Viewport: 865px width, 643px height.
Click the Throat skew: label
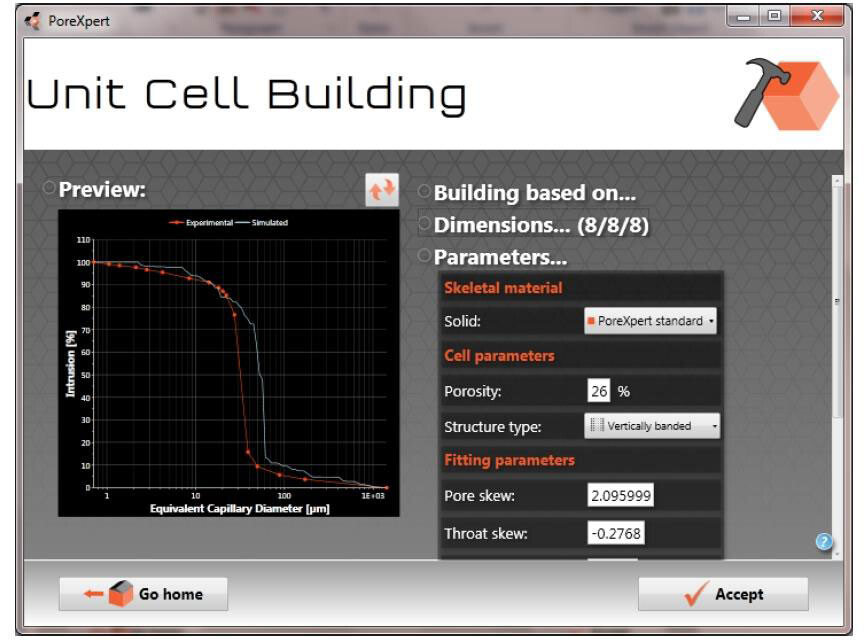click(485, 534)
